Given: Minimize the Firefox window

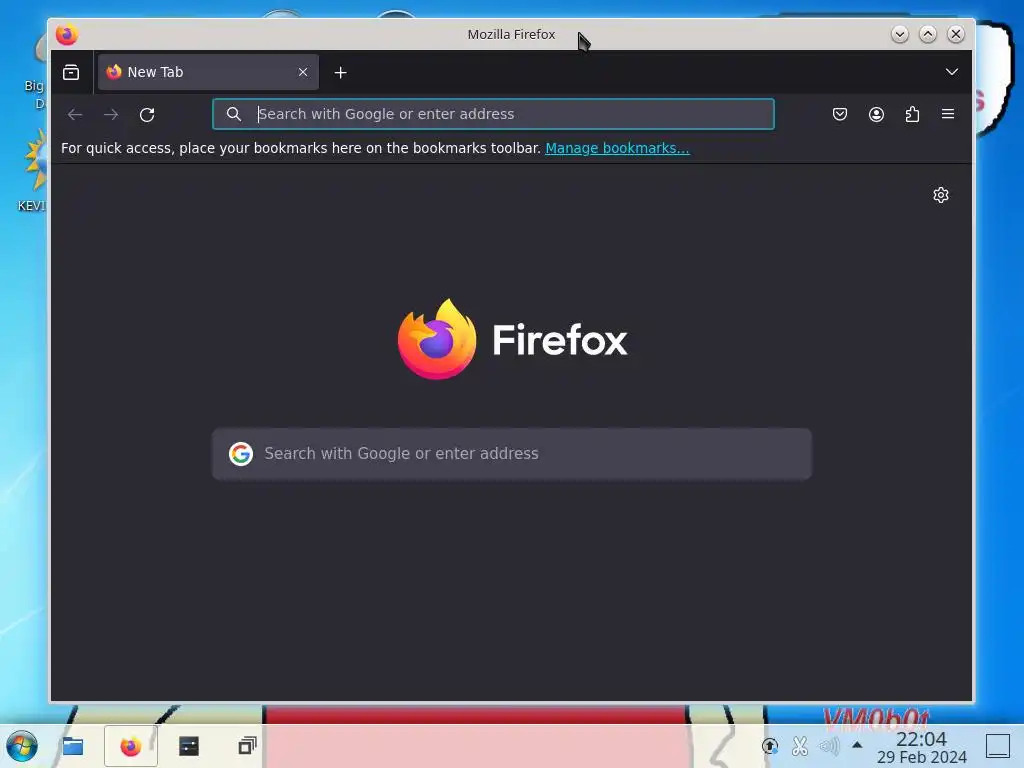Looking at the screenshot, I should coord(899,34).
